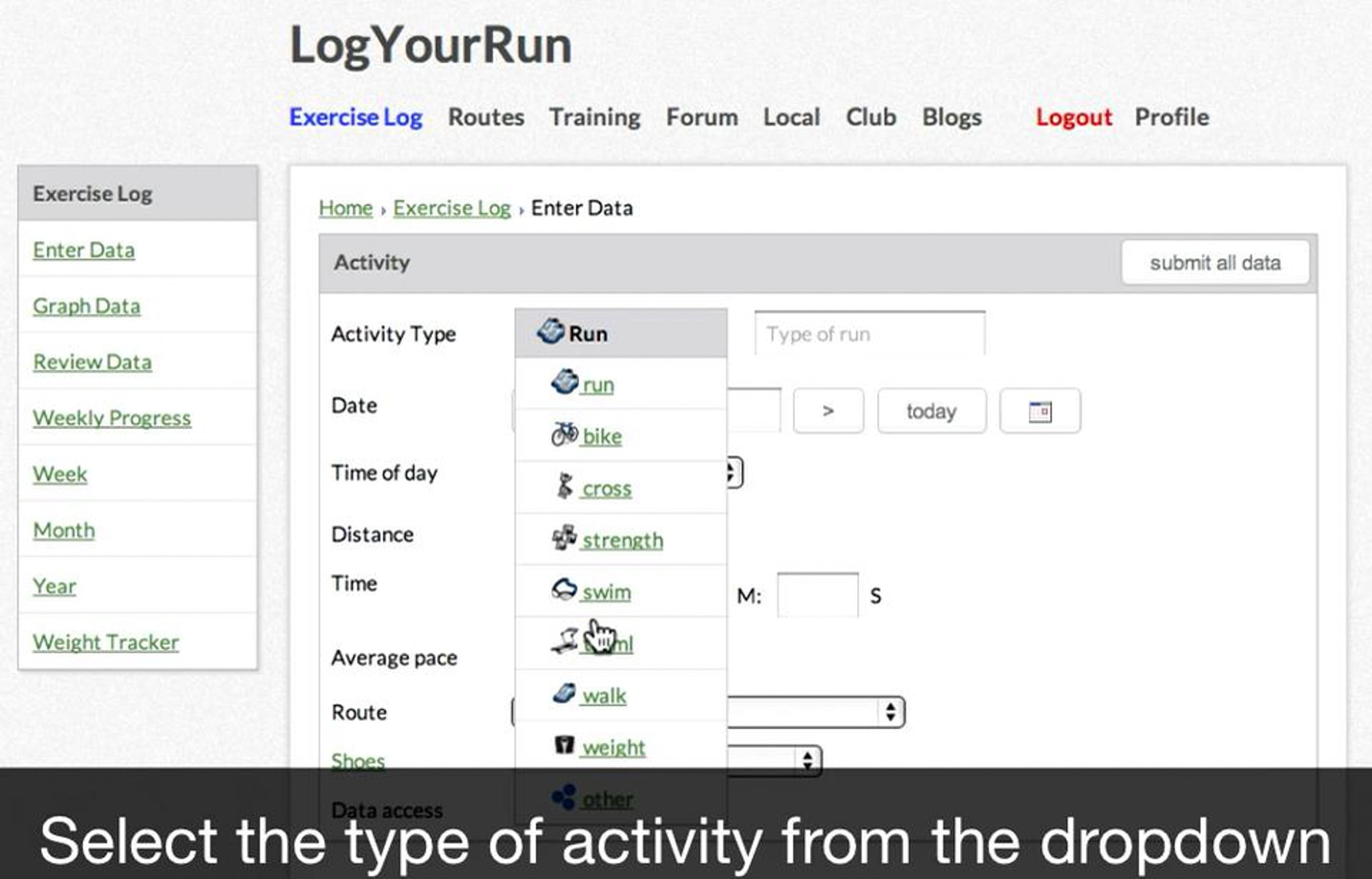
Task: Advance date with the > button
Action: pos(828,411)
